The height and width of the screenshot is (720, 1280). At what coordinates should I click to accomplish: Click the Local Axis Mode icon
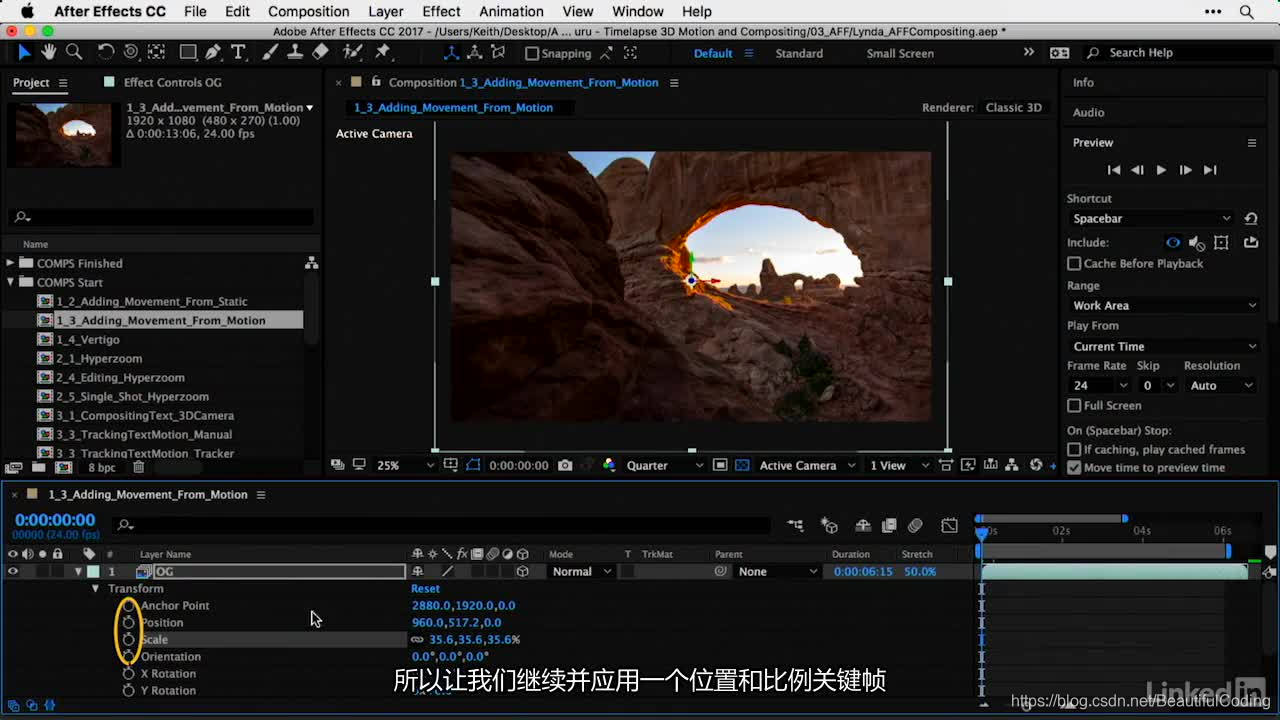452,53
